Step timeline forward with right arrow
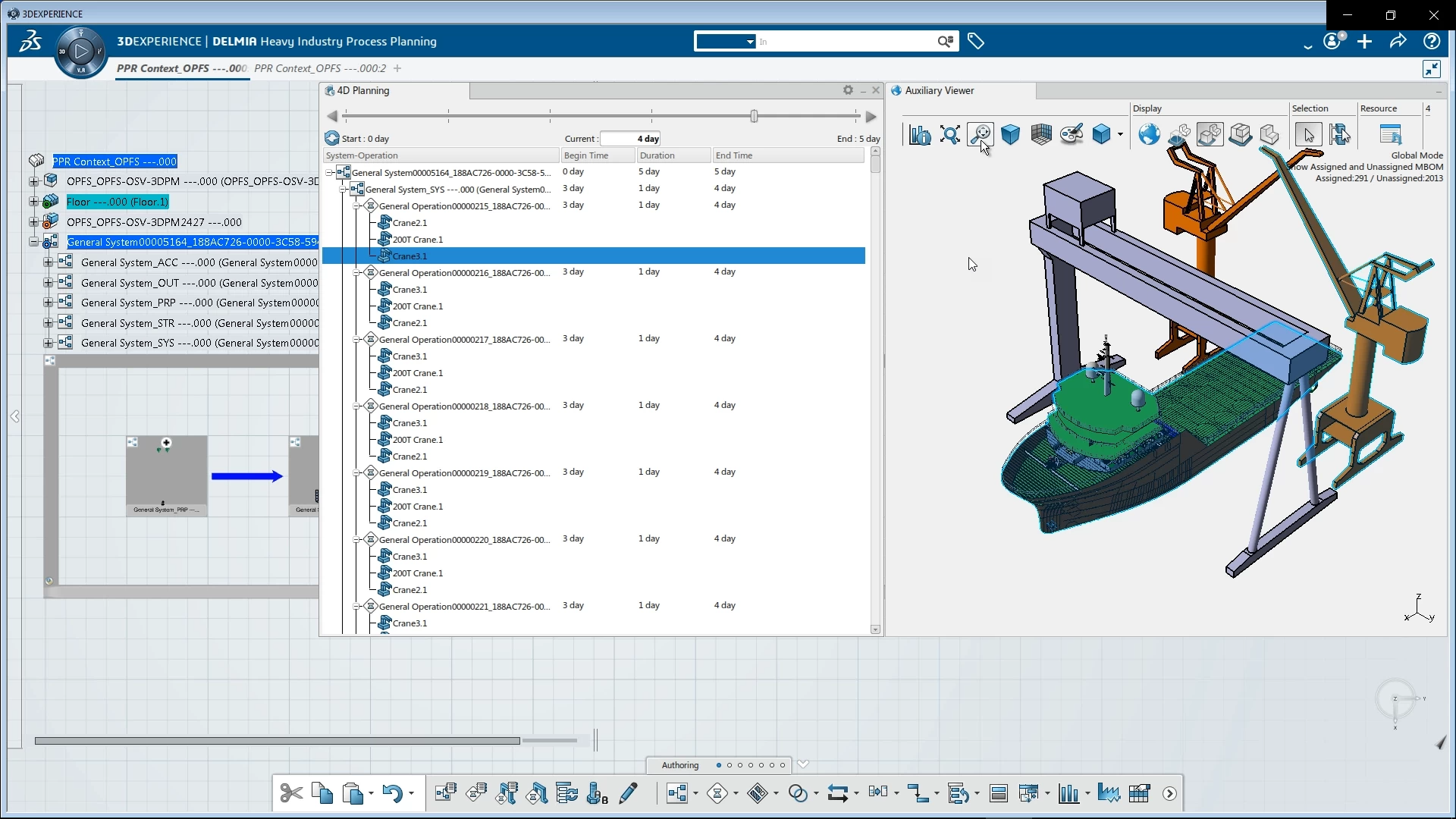The width and height of the screenshot is (1456, 819). pos(871,116)
